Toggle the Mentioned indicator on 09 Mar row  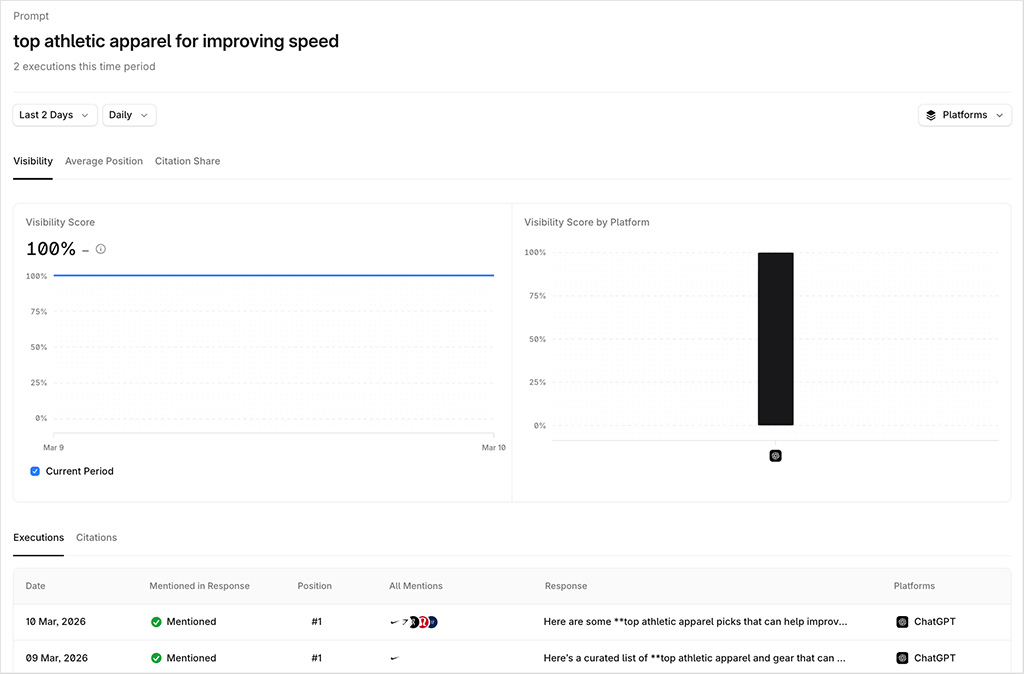pyautogui.click(x=156, y=658)
